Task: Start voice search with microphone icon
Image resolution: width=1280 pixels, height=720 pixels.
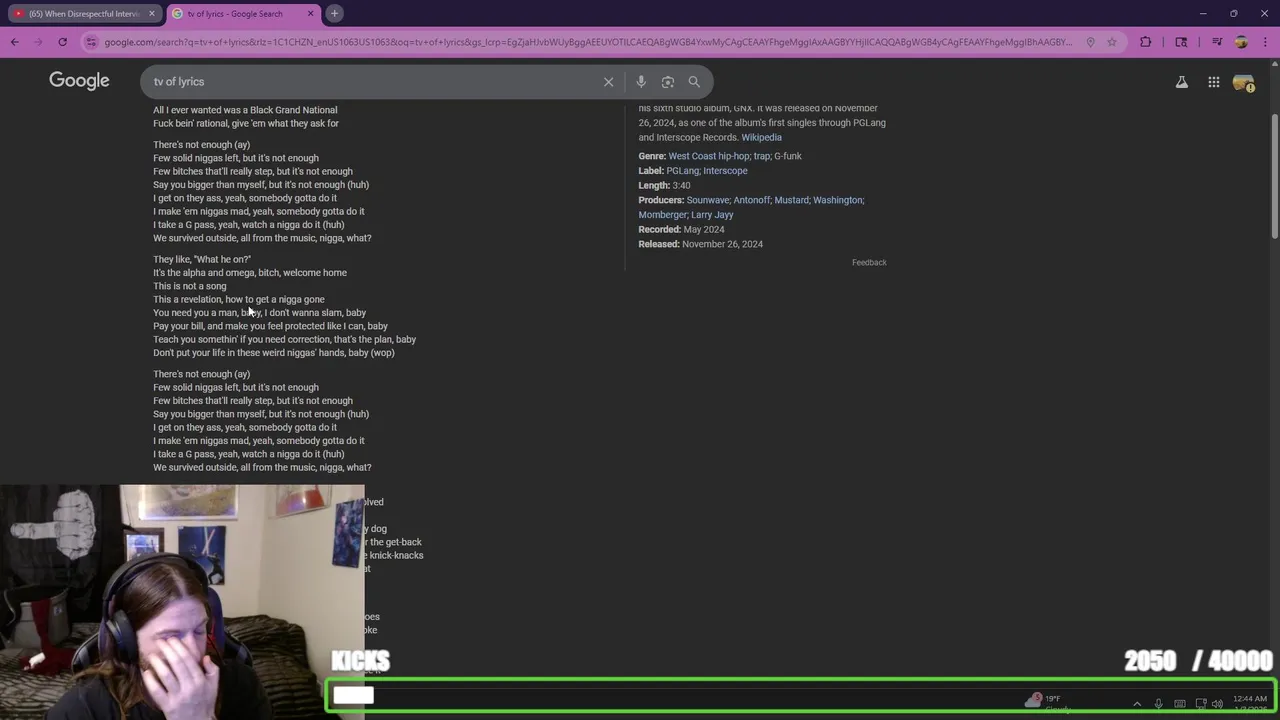Action: pyautogui.click(x=641, y=82)
